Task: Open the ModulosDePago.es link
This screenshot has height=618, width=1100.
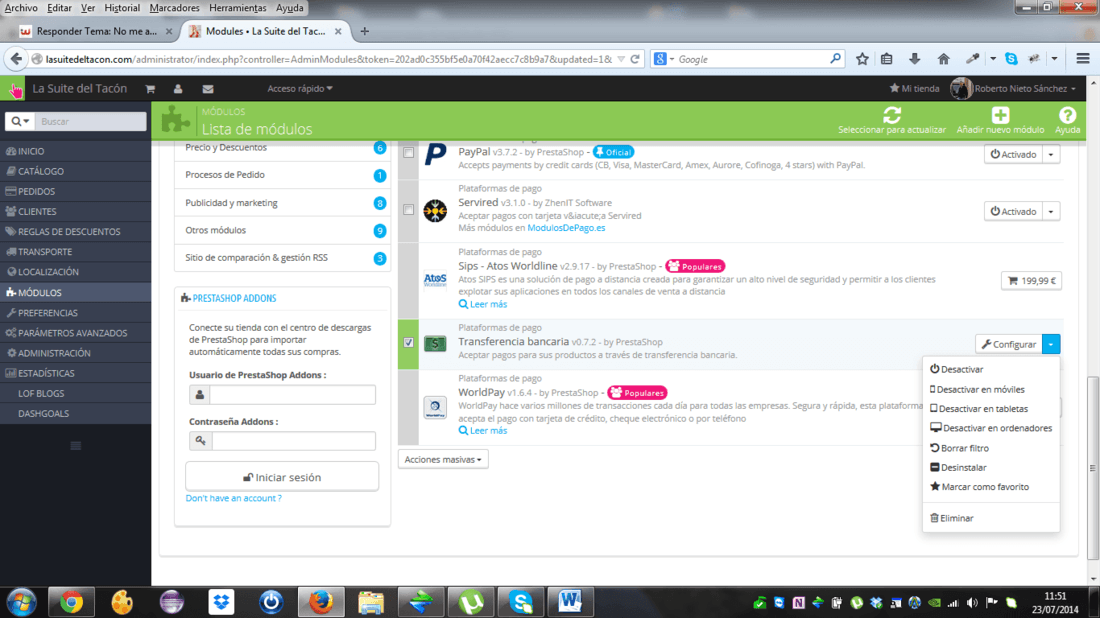Action: tap(566, 228)
